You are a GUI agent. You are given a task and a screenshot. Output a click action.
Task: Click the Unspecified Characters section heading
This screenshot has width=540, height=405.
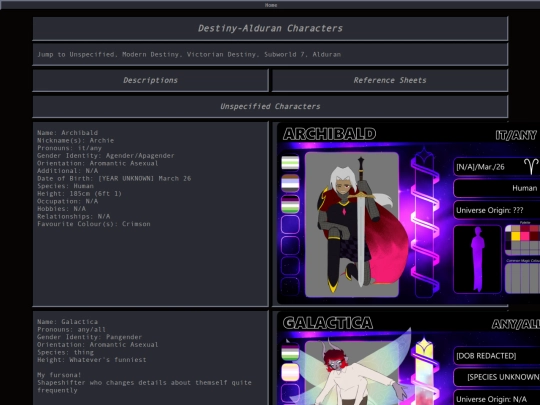(x=270, y=106)
